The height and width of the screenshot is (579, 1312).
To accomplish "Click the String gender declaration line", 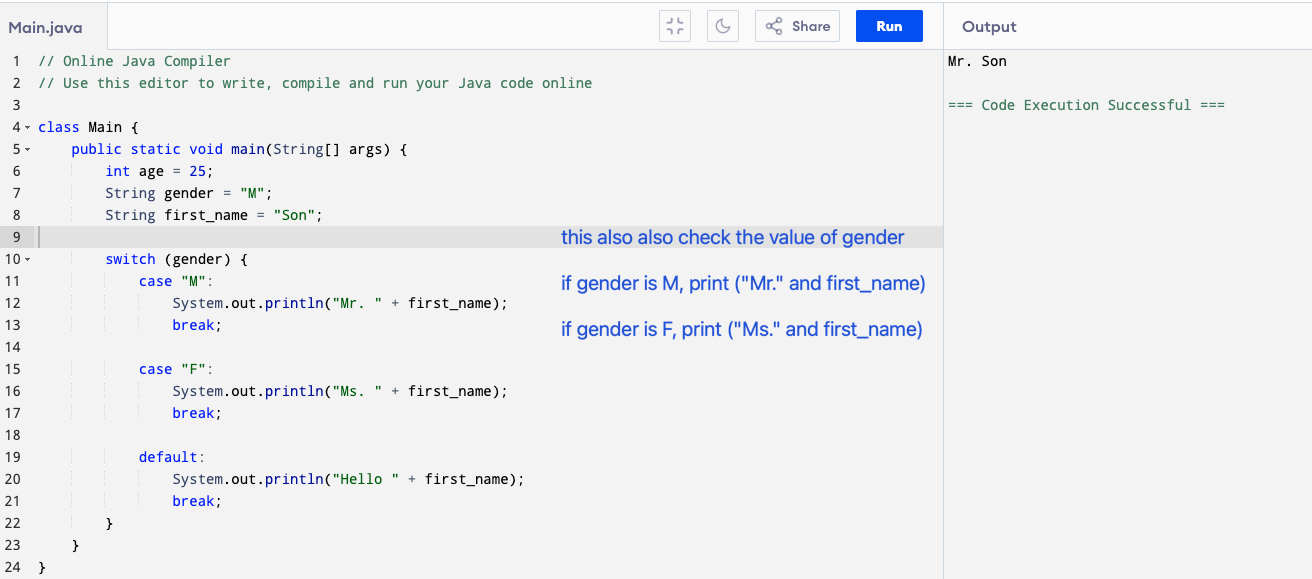I will [x=188, y=193].
